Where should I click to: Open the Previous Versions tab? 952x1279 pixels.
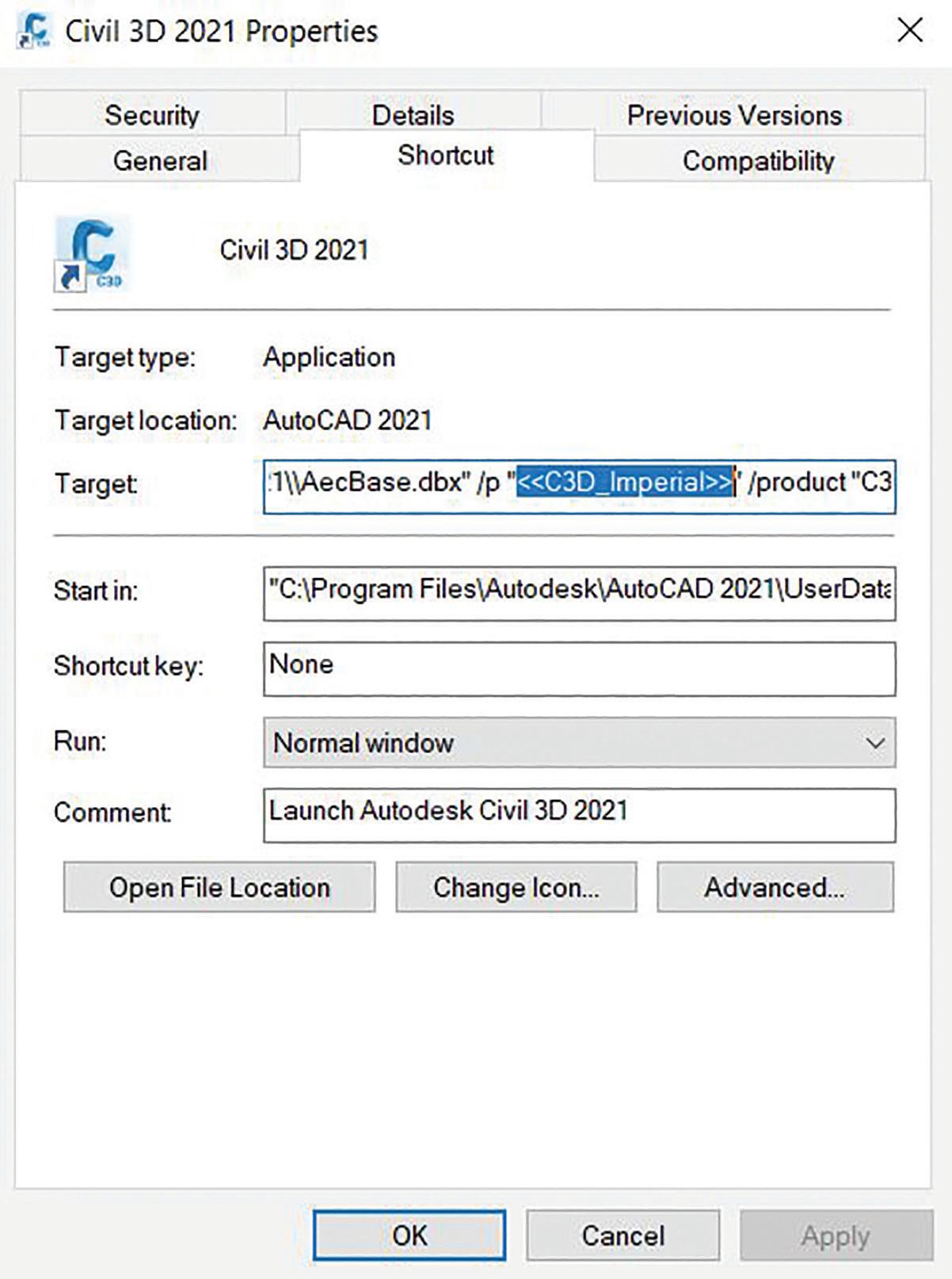[x=734, y=115]
